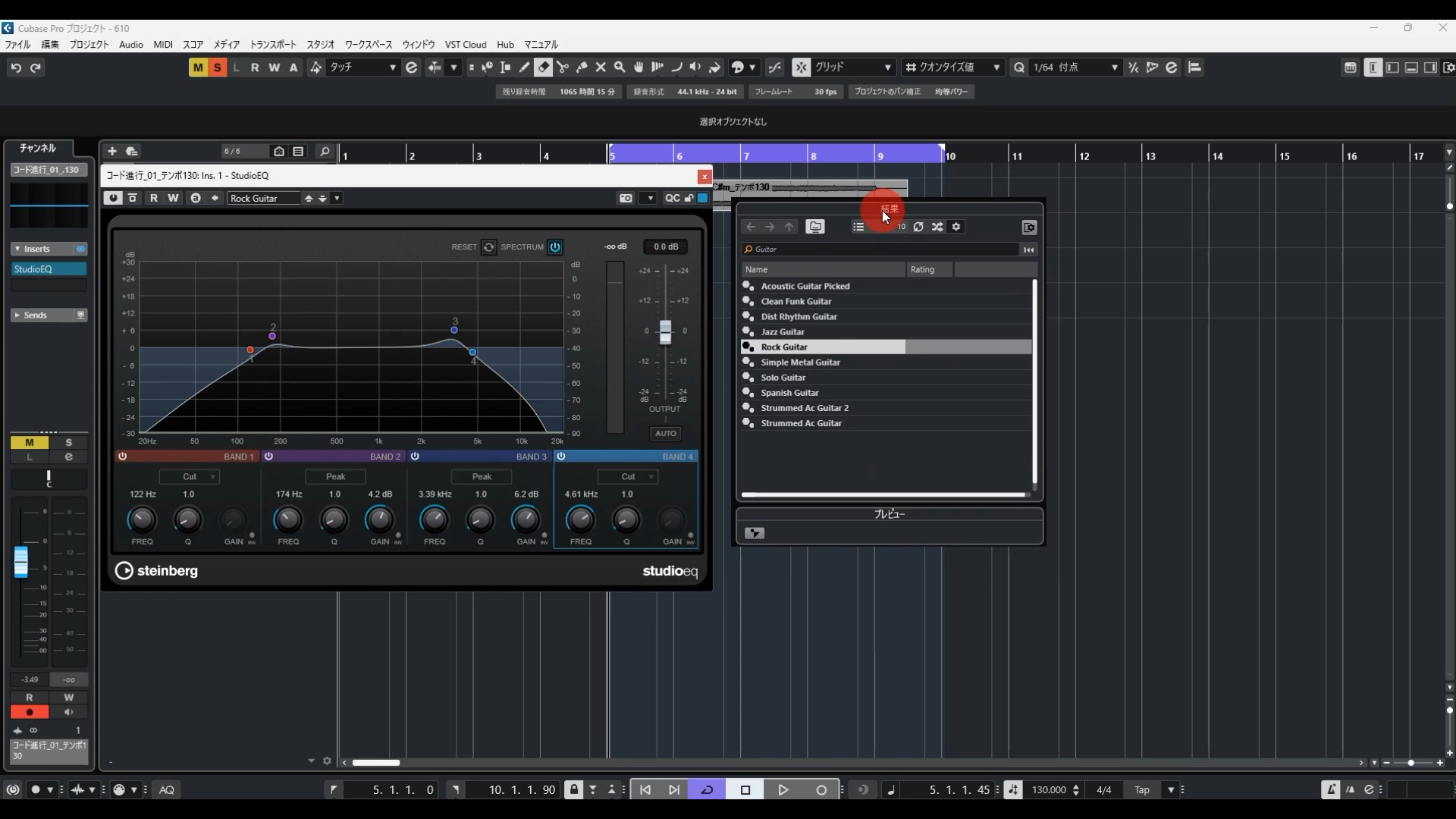Toggle BAND 2 power button
The image size is (1456, 819).
pos(268,457)
